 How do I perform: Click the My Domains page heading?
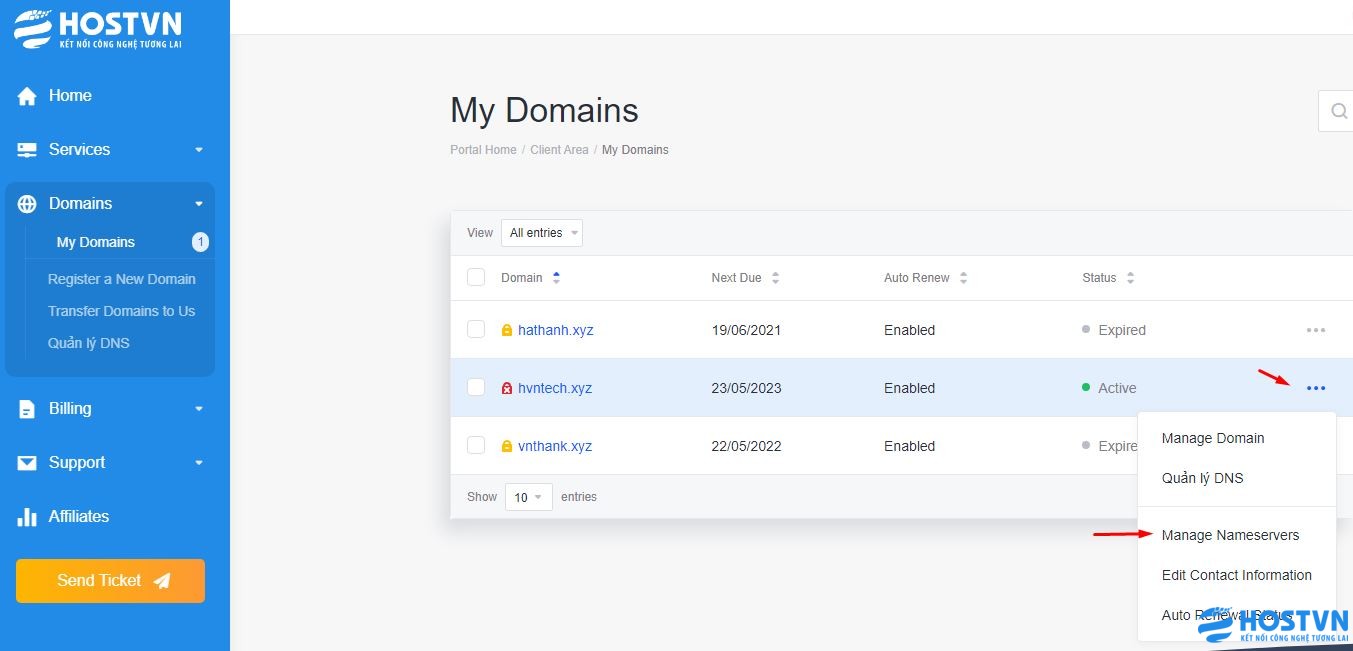(x=544, y=110)
